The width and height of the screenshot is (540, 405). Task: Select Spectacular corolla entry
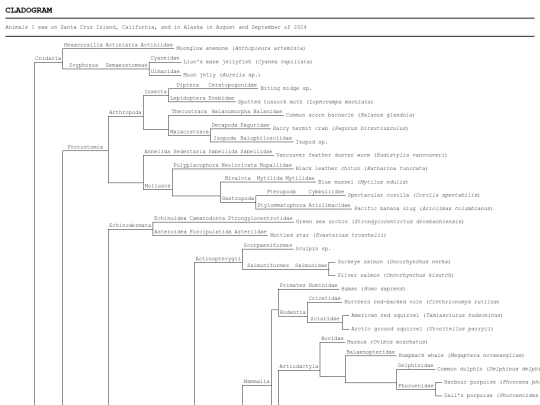pyautogui.click(x=413, y=195)
